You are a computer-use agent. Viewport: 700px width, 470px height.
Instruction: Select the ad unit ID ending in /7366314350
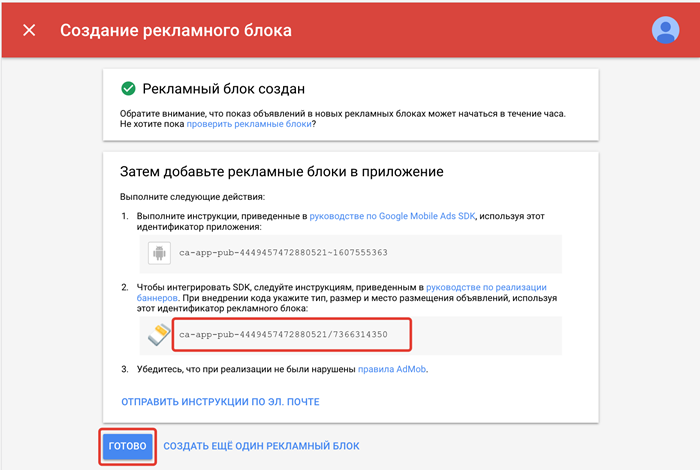click(283, 334)
